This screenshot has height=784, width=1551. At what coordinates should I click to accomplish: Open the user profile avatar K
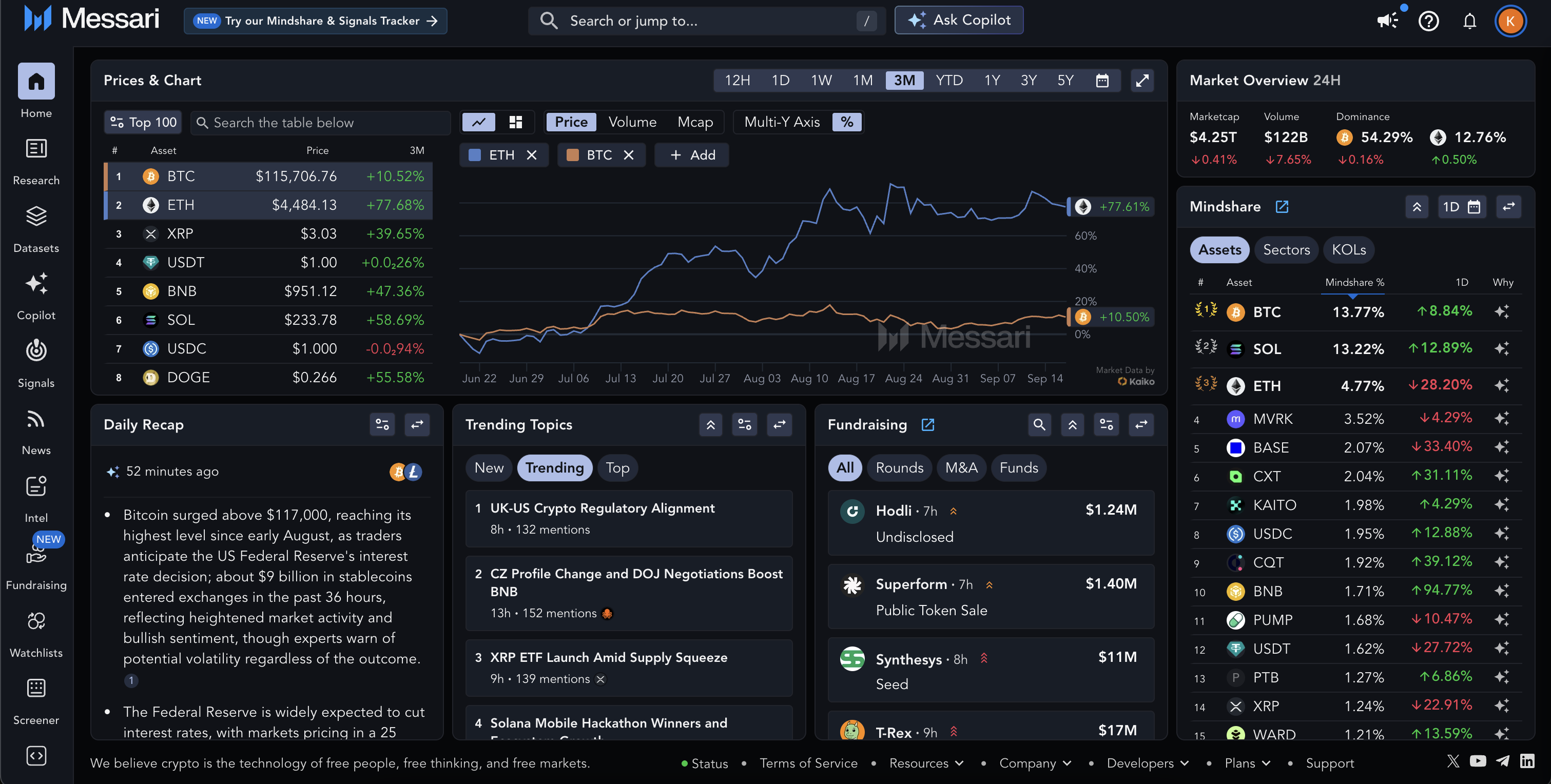1510,21
